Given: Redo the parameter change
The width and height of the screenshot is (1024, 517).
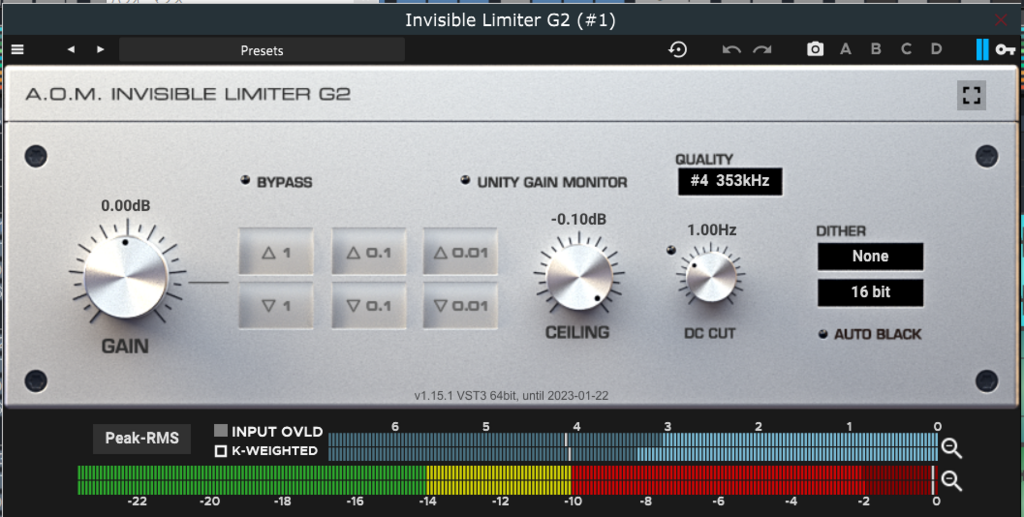Looking at the screenshot, I should click(x=762, y=50).
